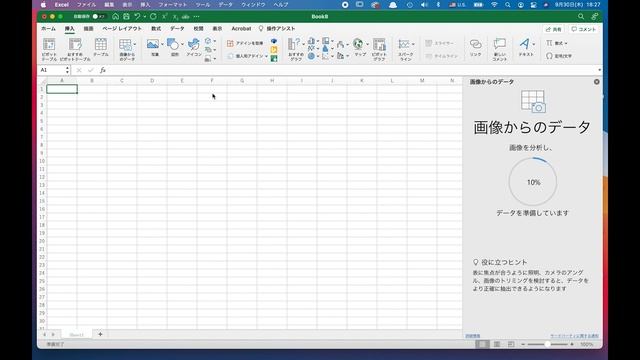Click the Wi-Fi icon in the menu bar

tap(494, 4)
